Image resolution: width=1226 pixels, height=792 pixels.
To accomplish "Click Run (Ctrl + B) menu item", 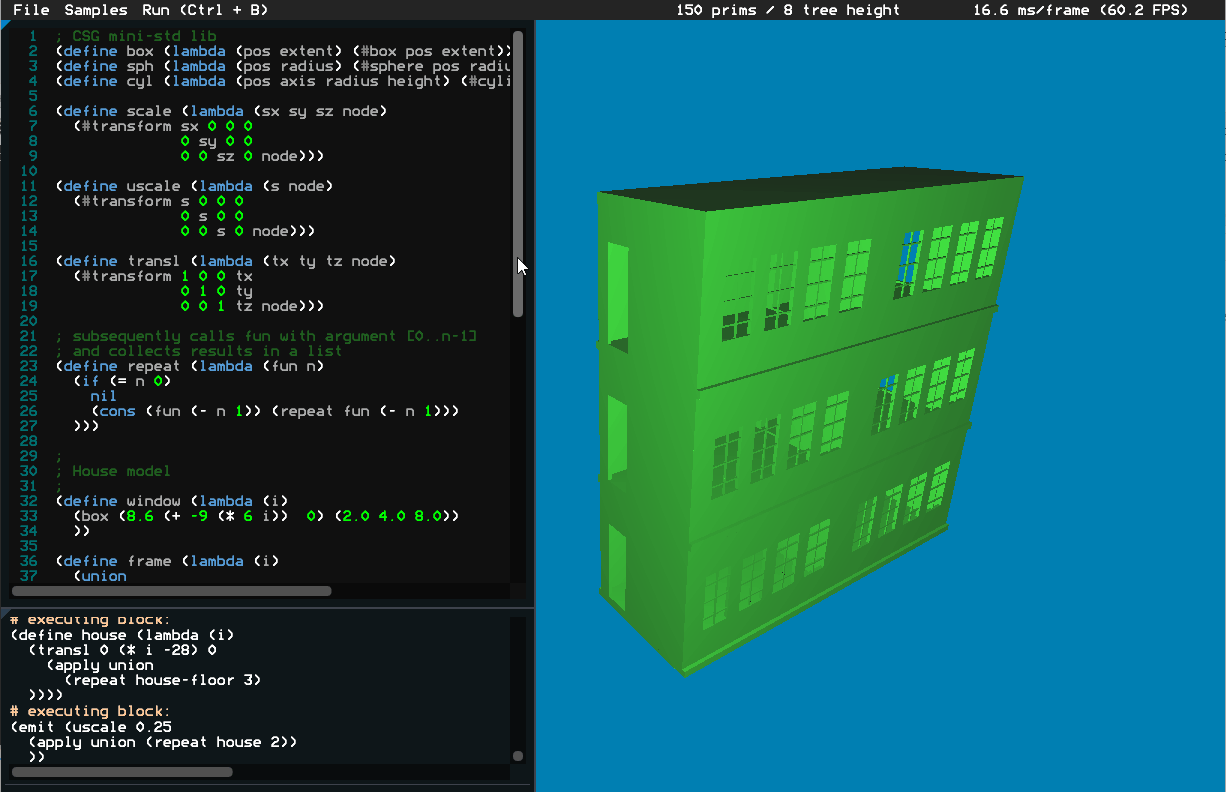I will [204, 10].
